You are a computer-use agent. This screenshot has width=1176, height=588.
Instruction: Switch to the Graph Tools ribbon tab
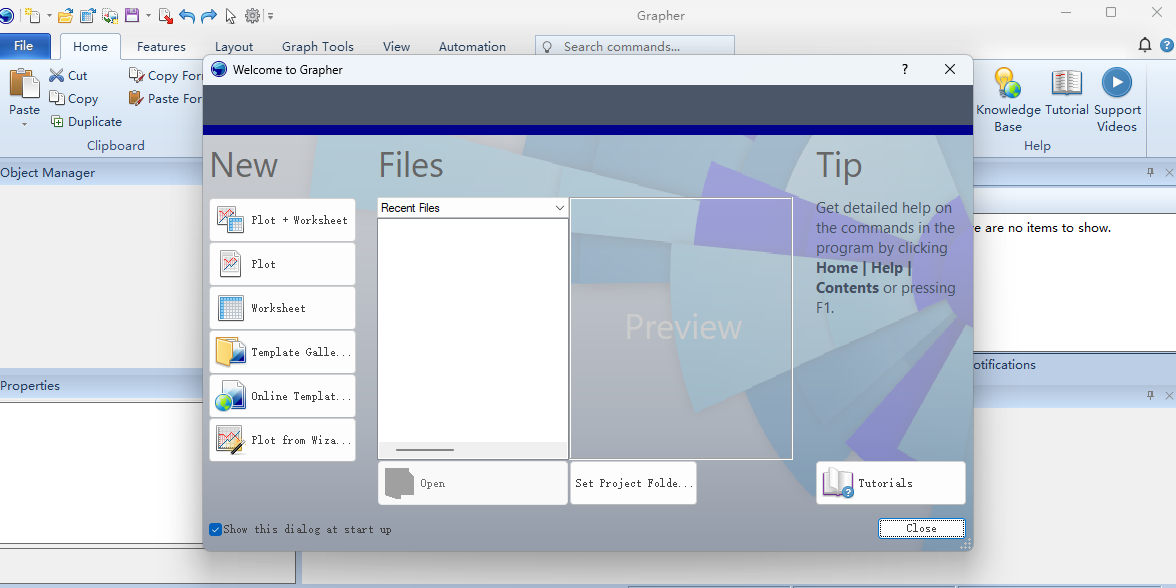(318, 46)
